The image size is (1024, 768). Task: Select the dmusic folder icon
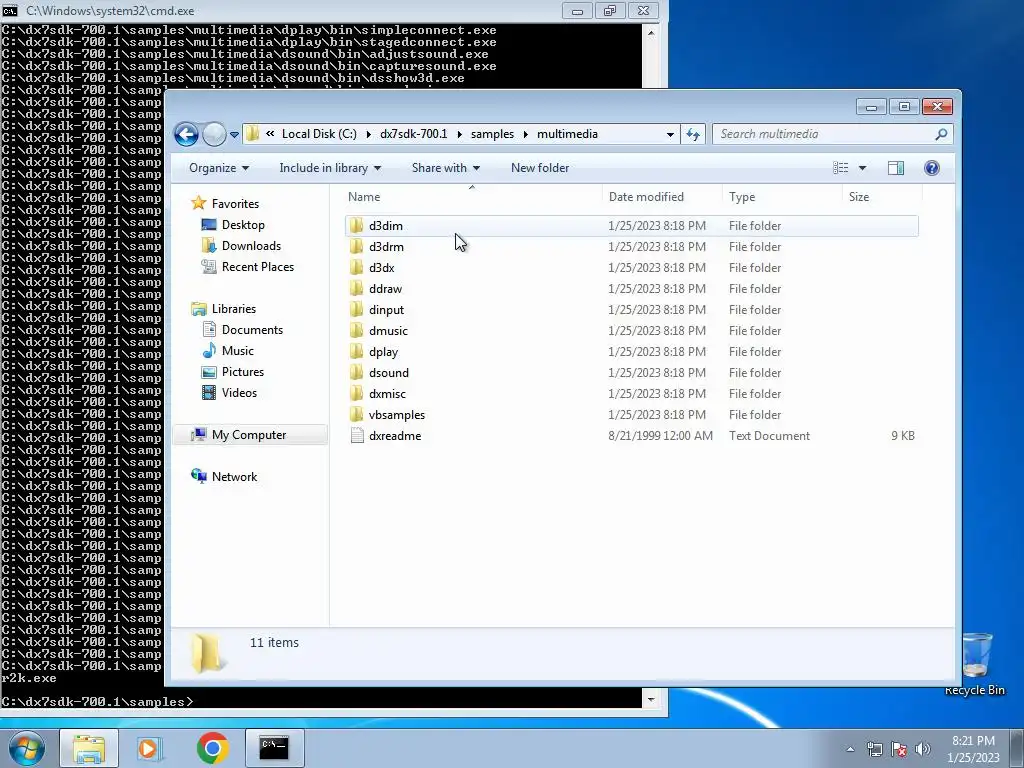(x=357, y=330)
